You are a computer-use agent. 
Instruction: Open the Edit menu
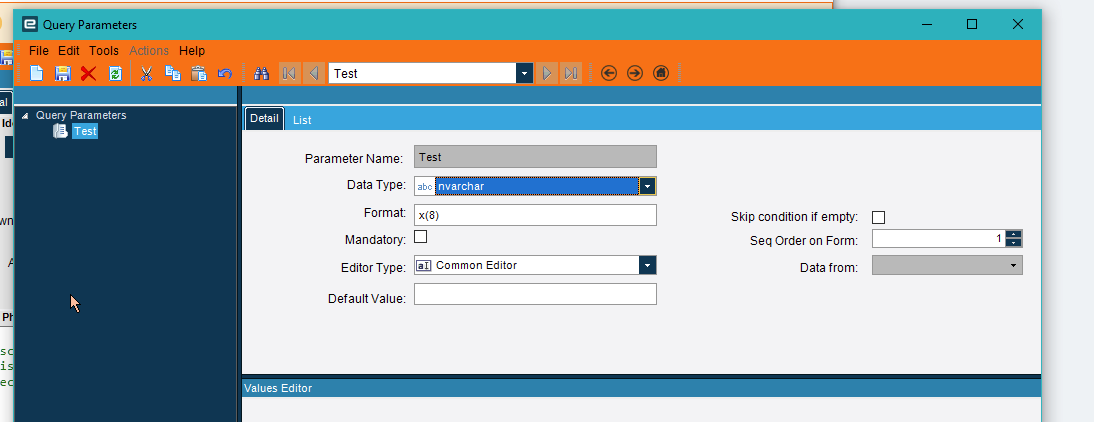pos(68,51)
